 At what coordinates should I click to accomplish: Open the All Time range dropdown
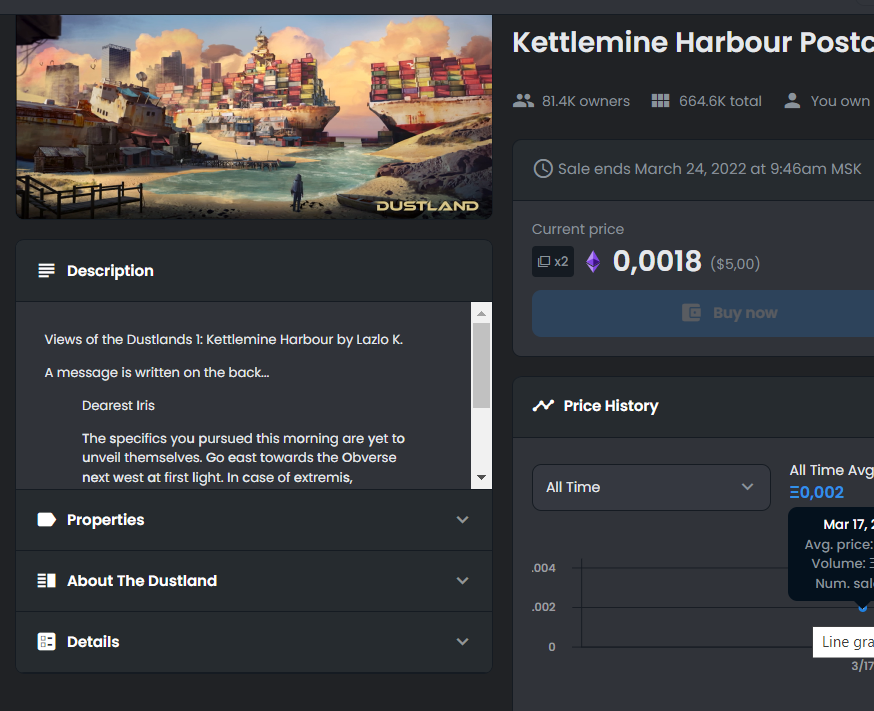pyautogui.click(x=651, y=488)
